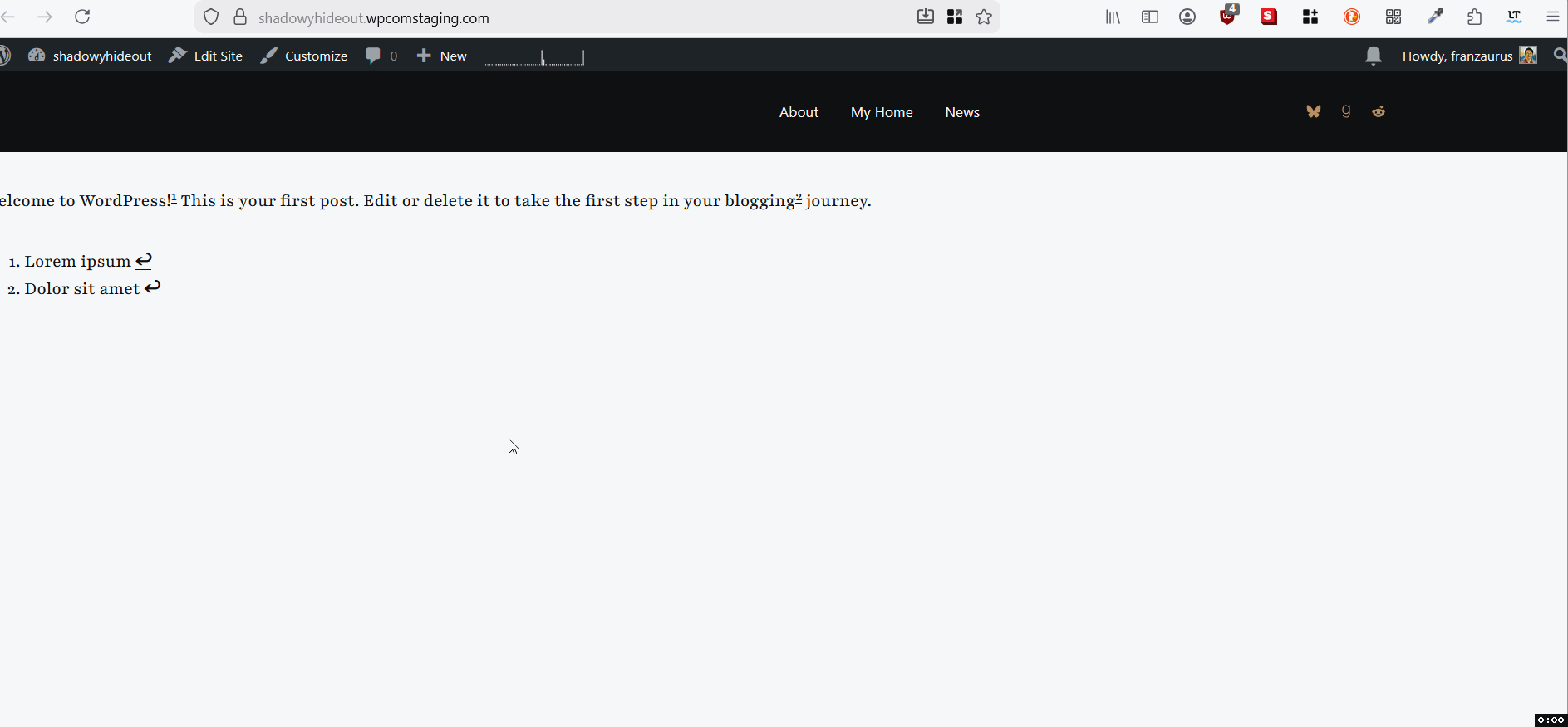1568x727 pixels.
Task: Click Edit Site in the admin bar
Action: pyautogui.click(x=205, y=56)
